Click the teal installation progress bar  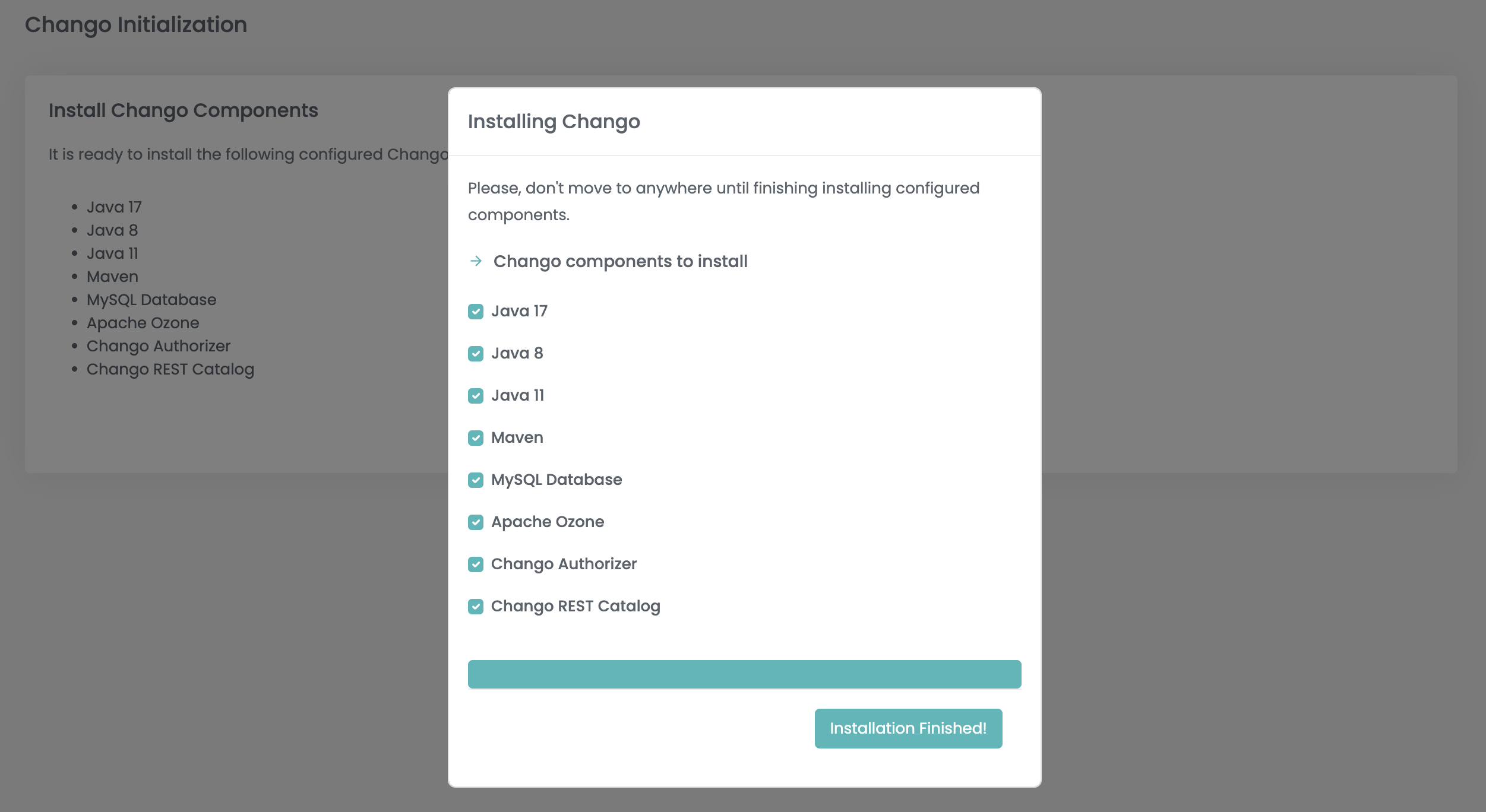tap(744, 674)
